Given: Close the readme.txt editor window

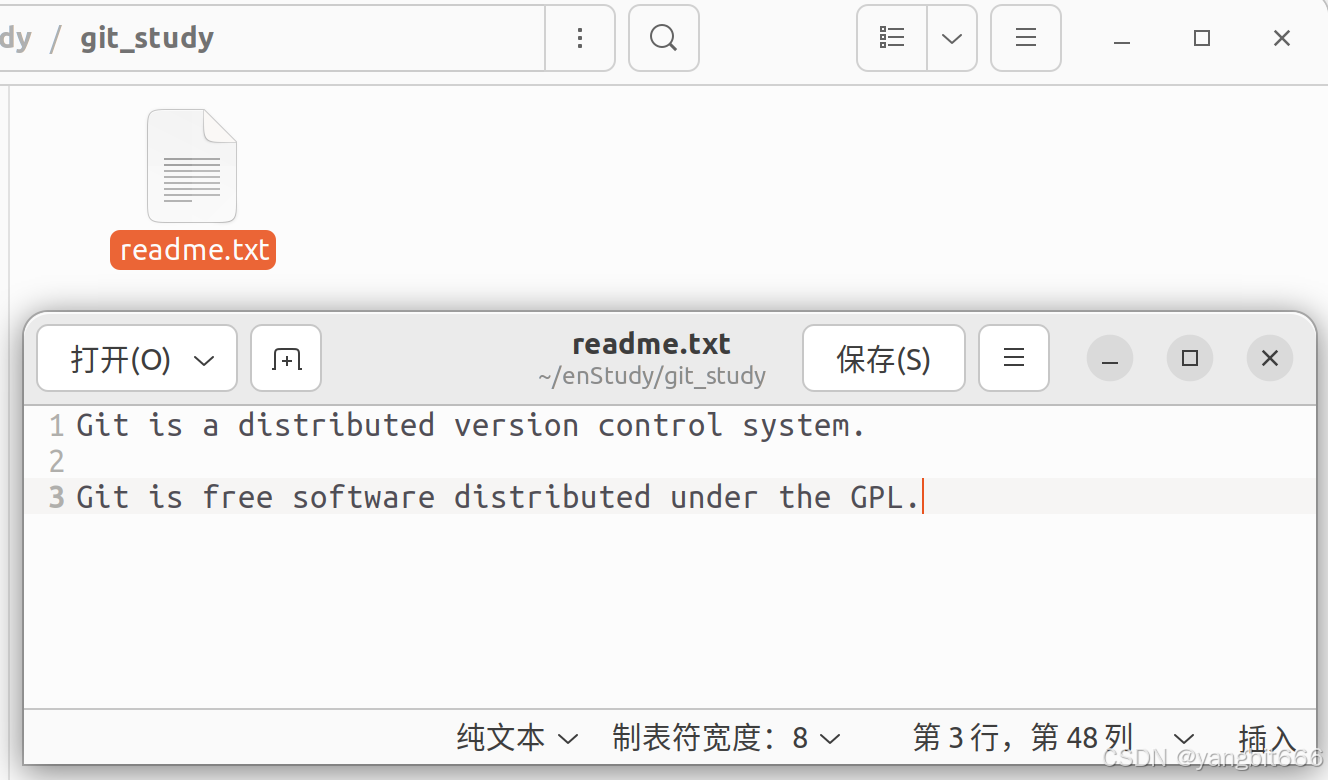Looking at the screenshot, I should point(1270,358).
